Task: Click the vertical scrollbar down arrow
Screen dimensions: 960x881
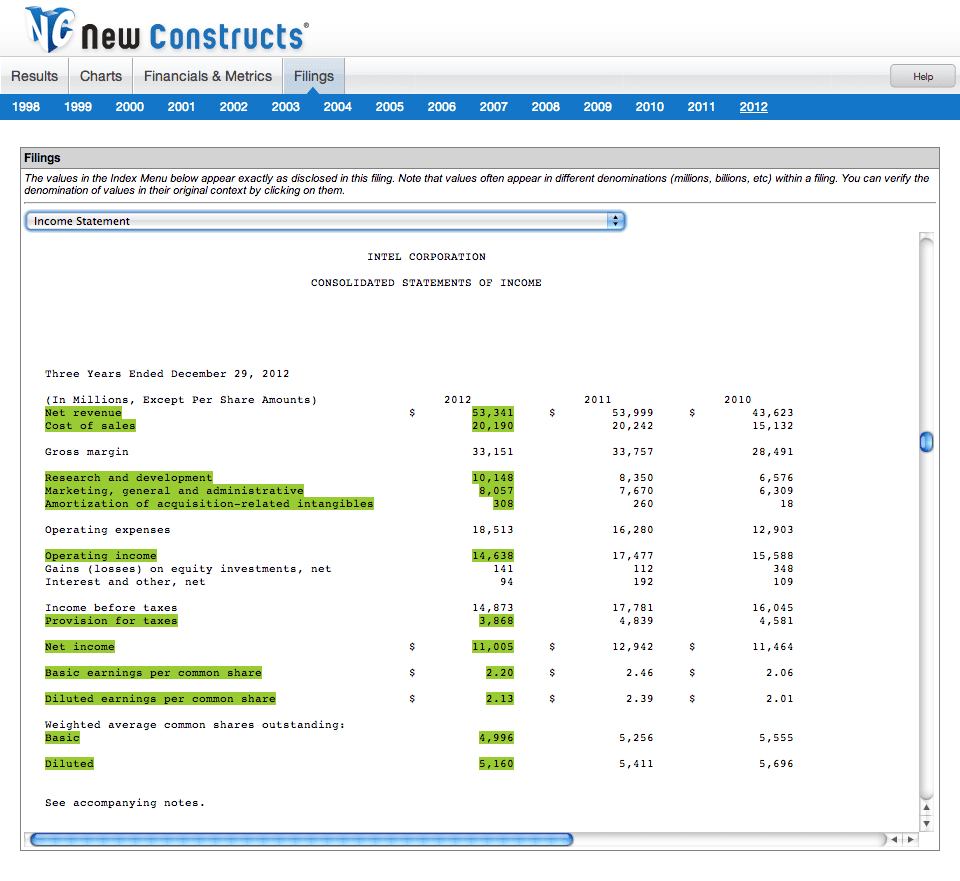Action: 926,823
